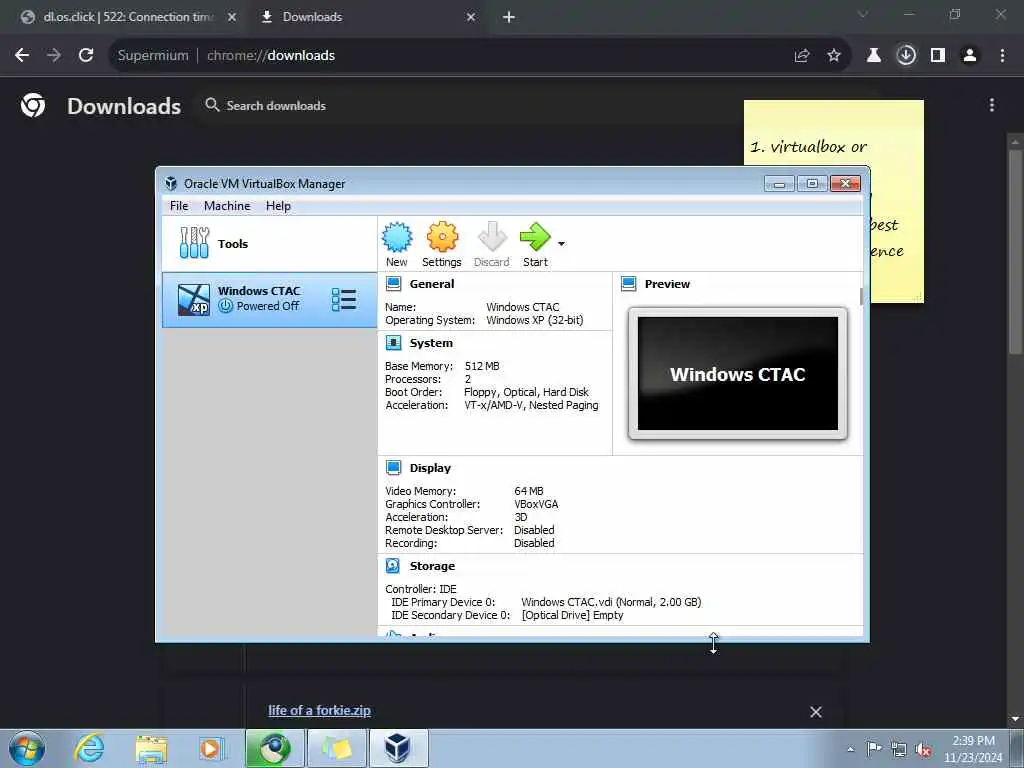Open the browser three-dot main menu
Screen dimensions: 1024x768
[1002, 56]
